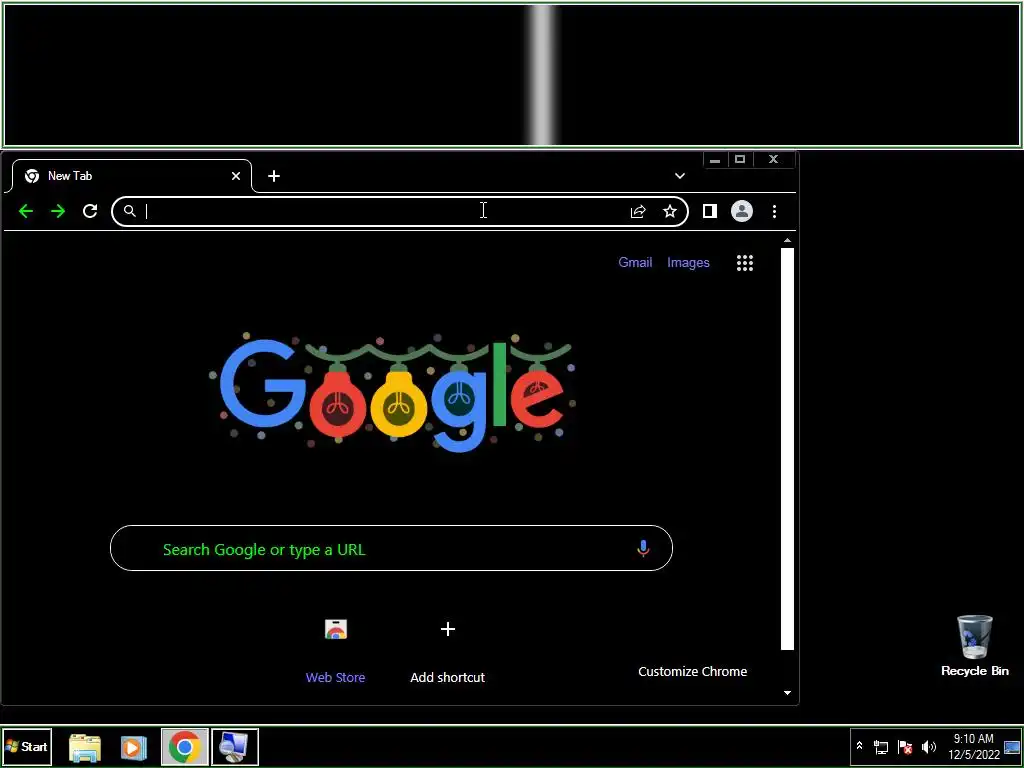Select the Recycle Bin desktop icon
This screenshot has height=768, width=1024.
(x=974, y=647)
